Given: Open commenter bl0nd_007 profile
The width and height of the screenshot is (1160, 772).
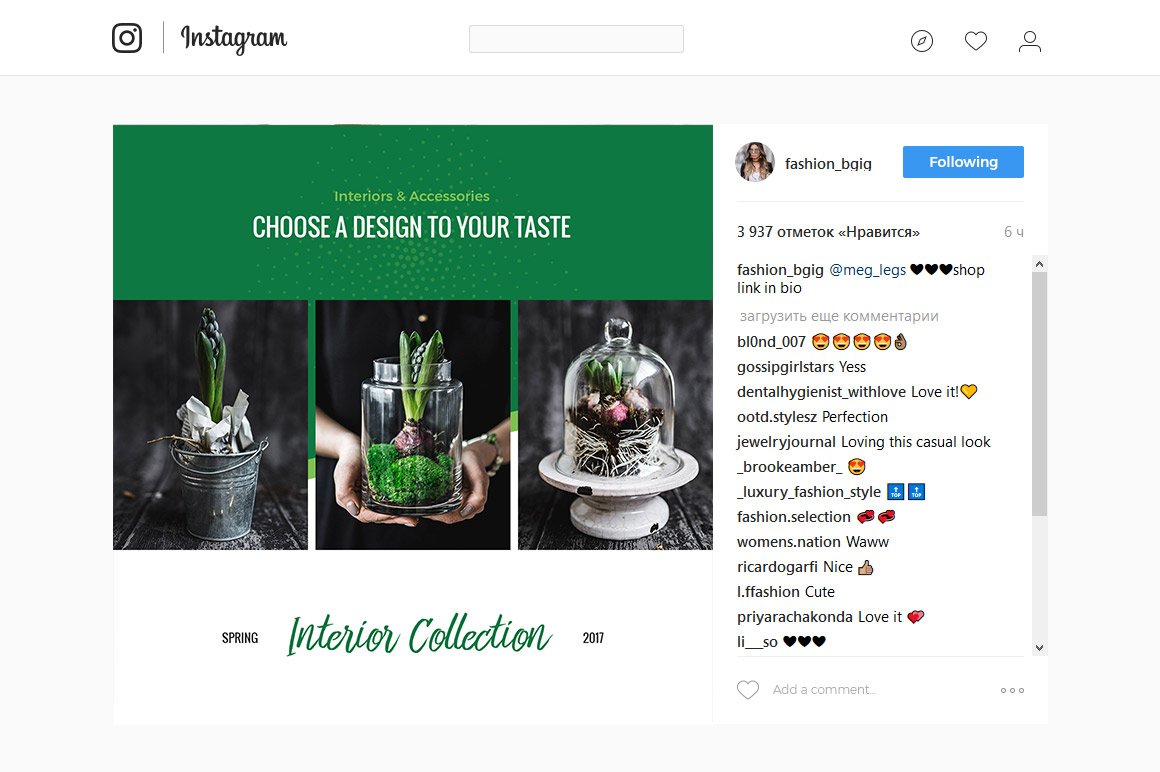Looking at the screenshot, I should 771,342.
